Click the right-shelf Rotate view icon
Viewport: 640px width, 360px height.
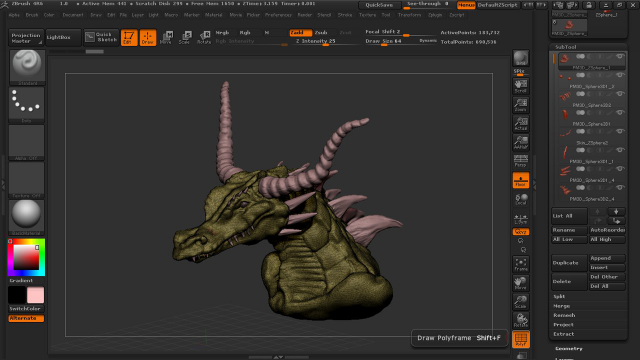(x=520, y=320)
